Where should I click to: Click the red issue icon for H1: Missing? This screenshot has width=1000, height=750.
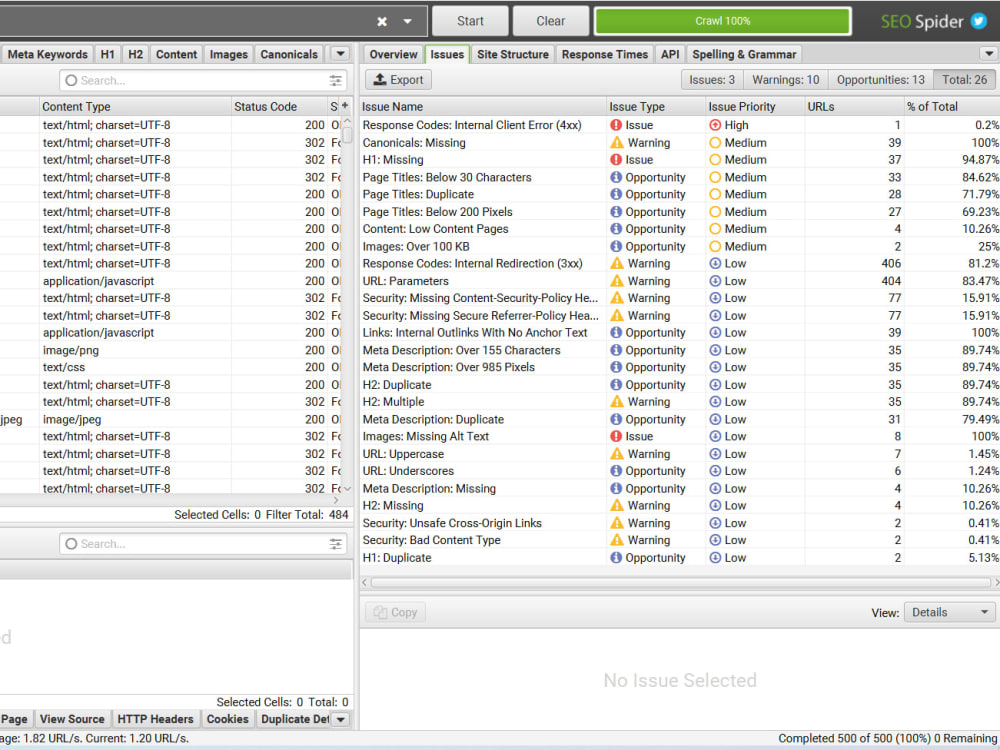coord(616,159)
